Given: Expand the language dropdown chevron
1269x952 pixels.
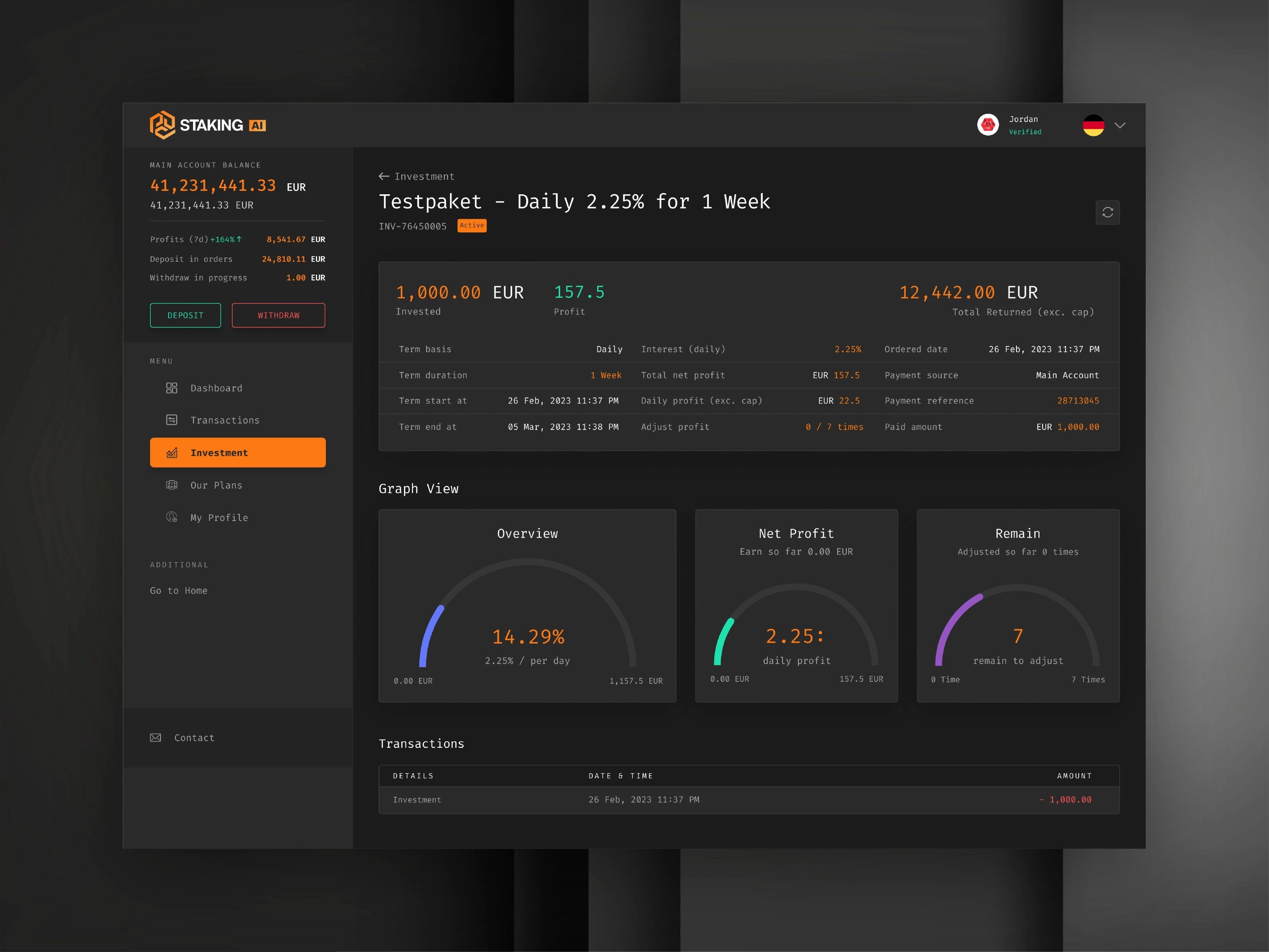Looking at the screenshot, I should tap(1119, 125).
